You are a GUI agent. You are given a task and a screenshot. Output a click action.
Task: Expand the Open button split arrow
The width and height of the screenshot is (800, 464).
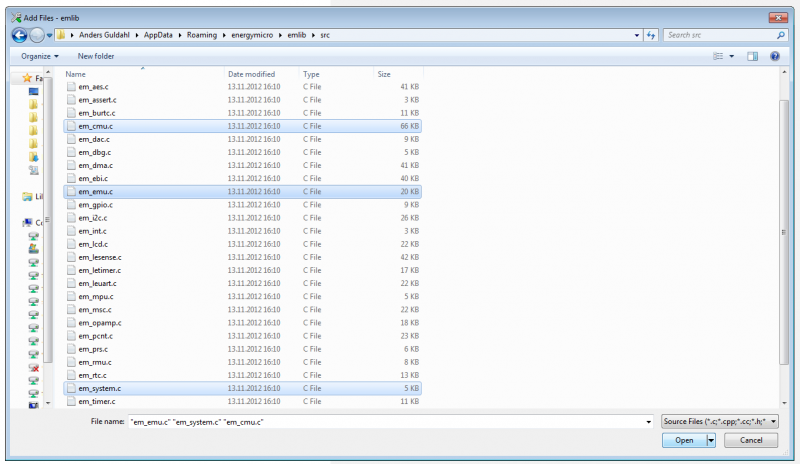[711, 440]
